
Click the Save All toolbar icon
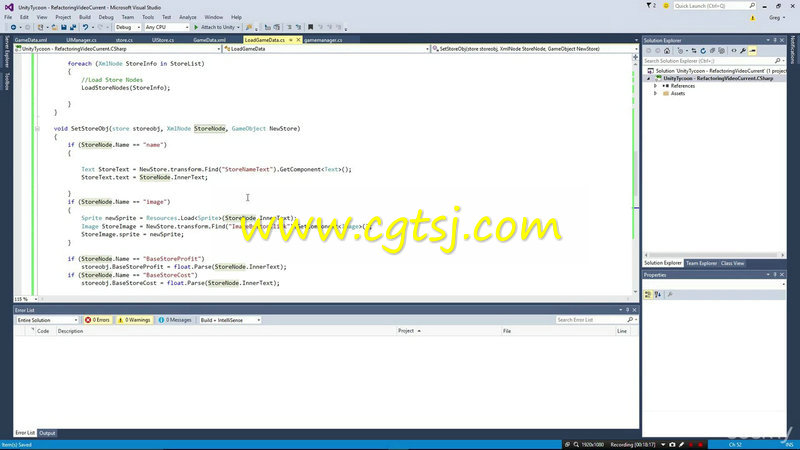pyautogui.click(x=73, y=27)
